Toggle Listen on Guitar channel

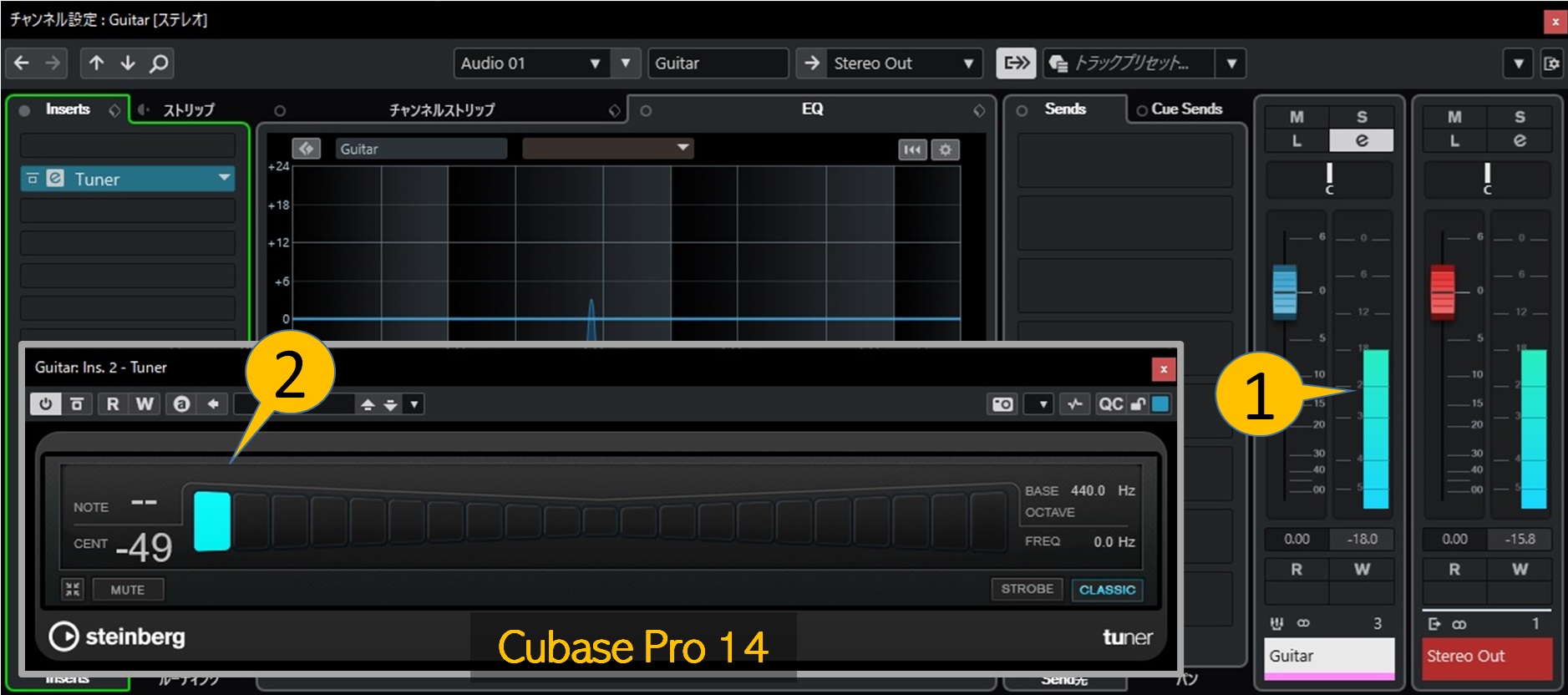tap(1297, 141)
